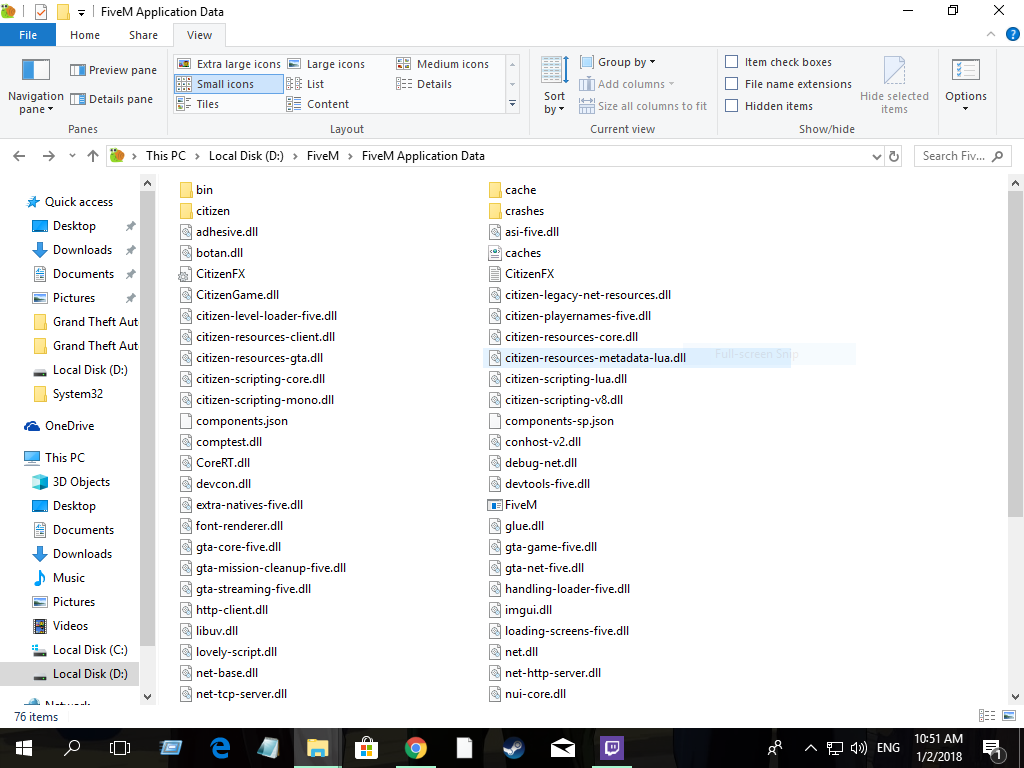The width and height of the screenshot is (1024, 768).
Task: Switch to the Home ribbon tab
Action: tap(85, 35)
